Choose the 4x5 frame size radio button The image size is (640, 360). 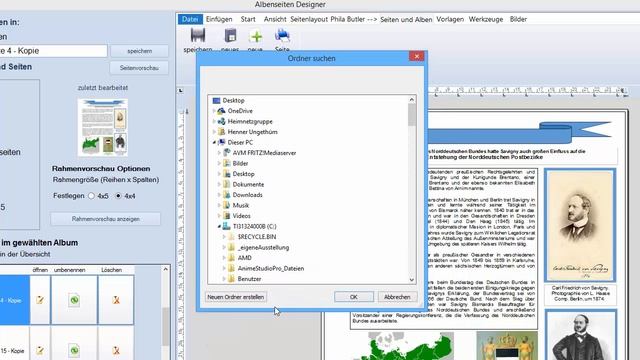coord(91,196)
